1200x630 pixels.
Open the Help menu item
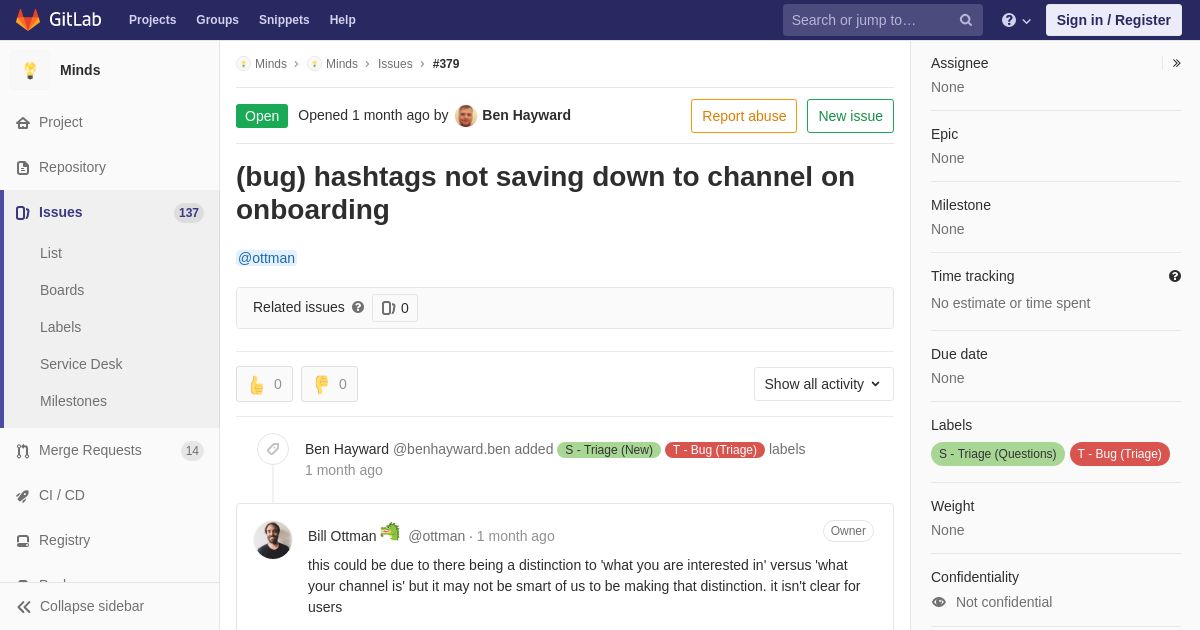tap(343, 20)
